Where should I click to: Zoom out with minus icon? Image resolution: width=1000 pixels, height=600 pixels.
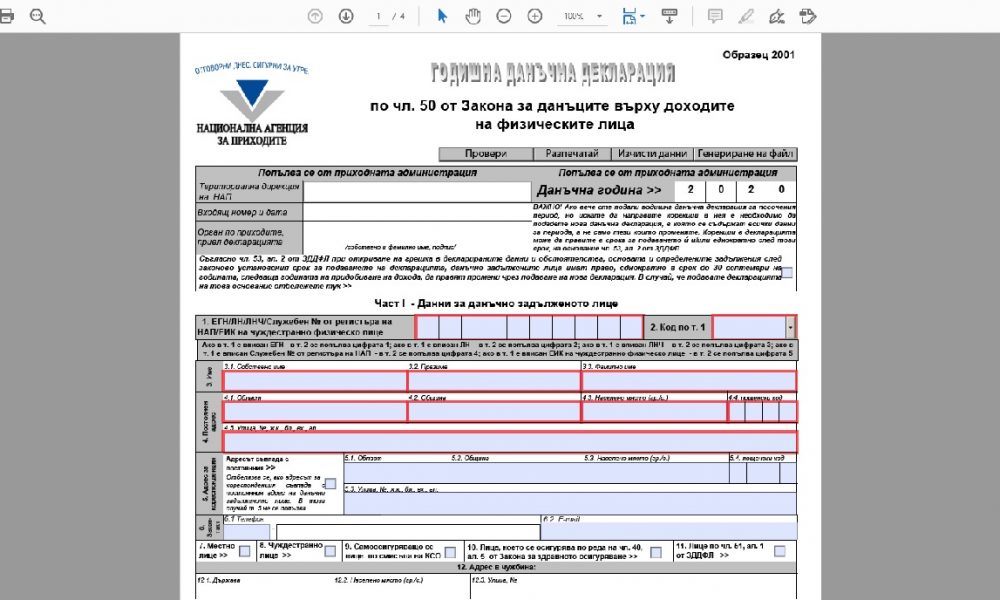pyautogui.click(x=504, y=16)
